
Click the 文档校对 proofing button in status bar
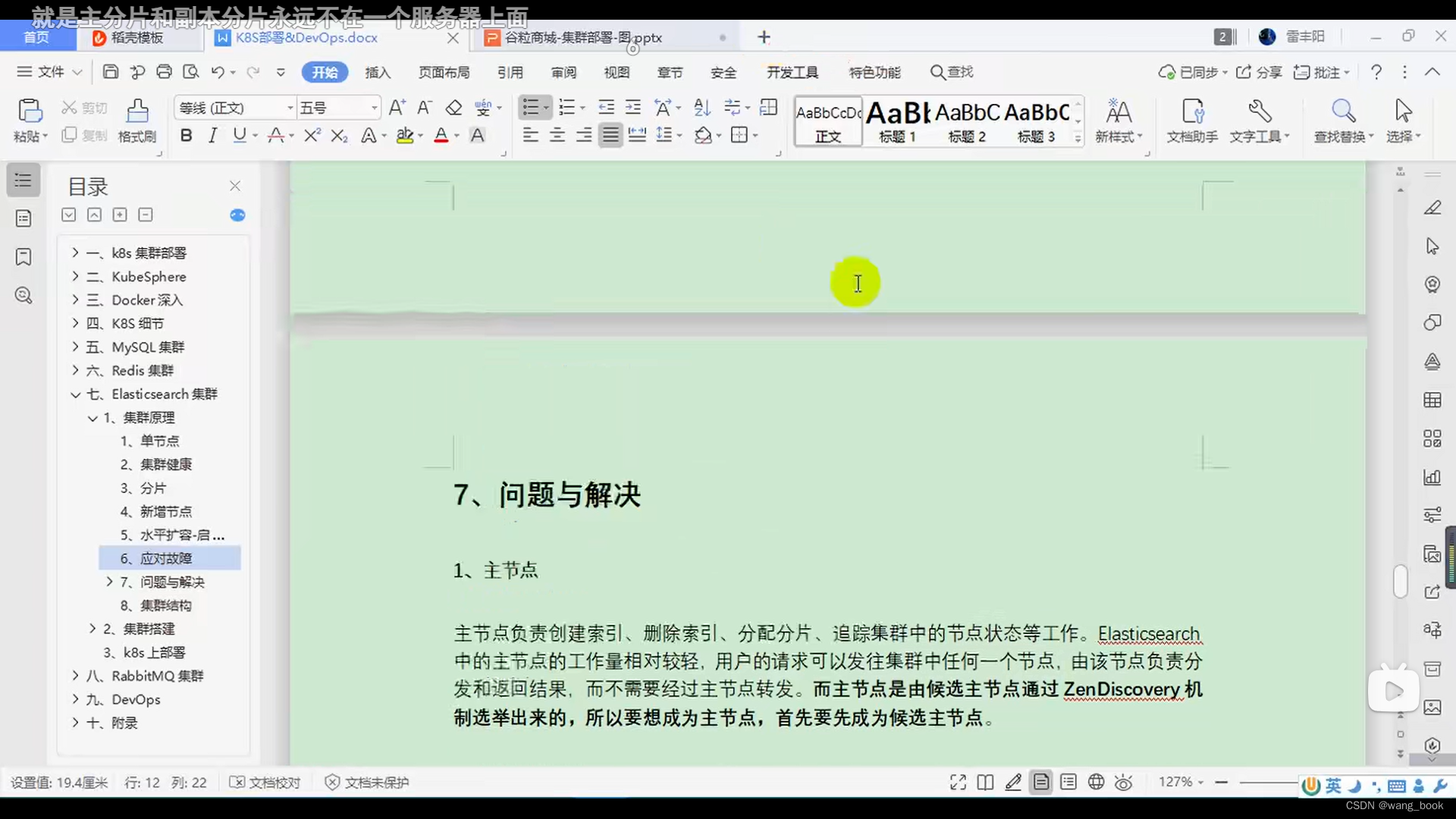pyautogui.click(x=265, y=782)
